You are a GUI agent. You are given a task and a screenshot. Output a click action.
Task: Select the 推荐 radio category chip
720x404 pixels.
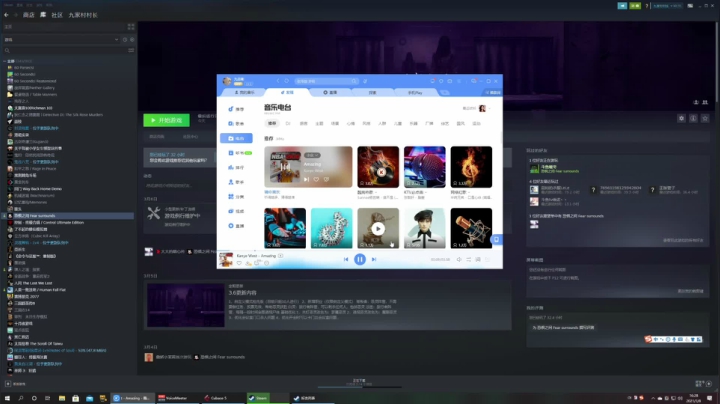click(272, 123)
